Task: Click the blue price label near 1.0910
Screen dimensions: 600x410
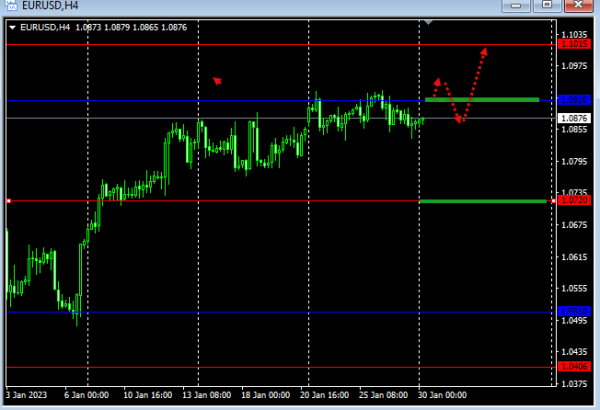Action: point(574,100)
